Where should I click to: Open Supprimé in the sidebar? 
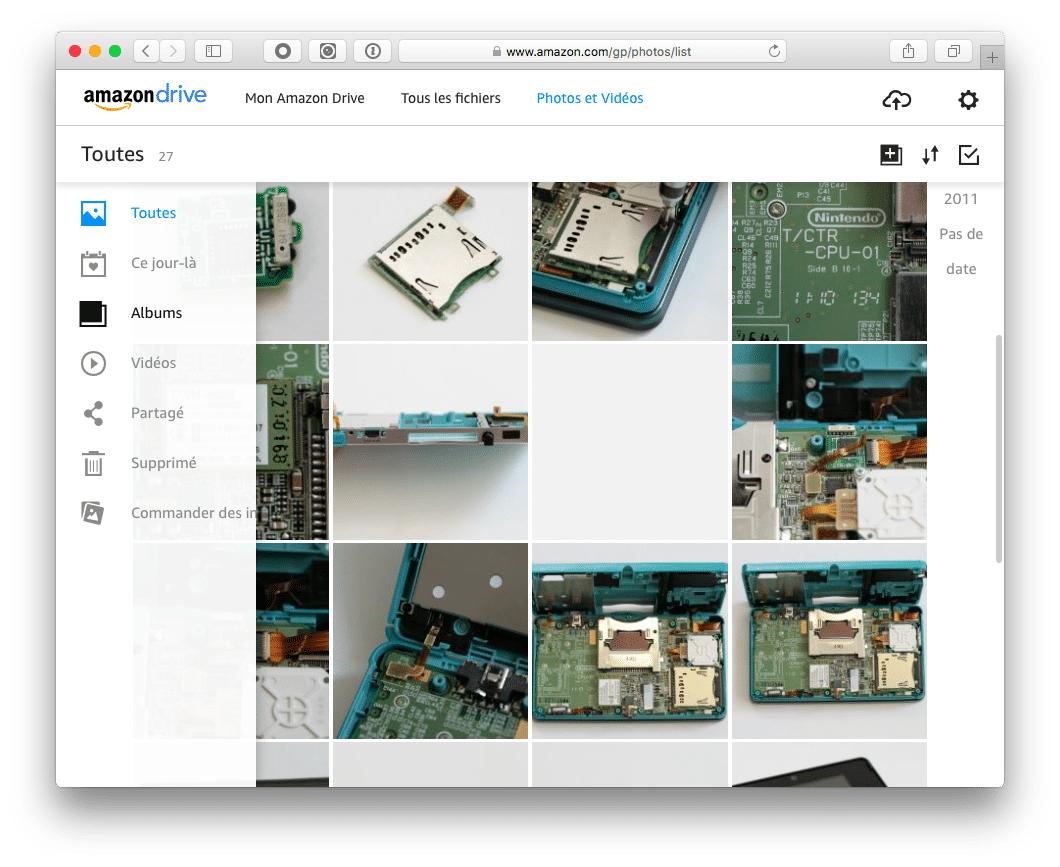(x=164, y=463)
